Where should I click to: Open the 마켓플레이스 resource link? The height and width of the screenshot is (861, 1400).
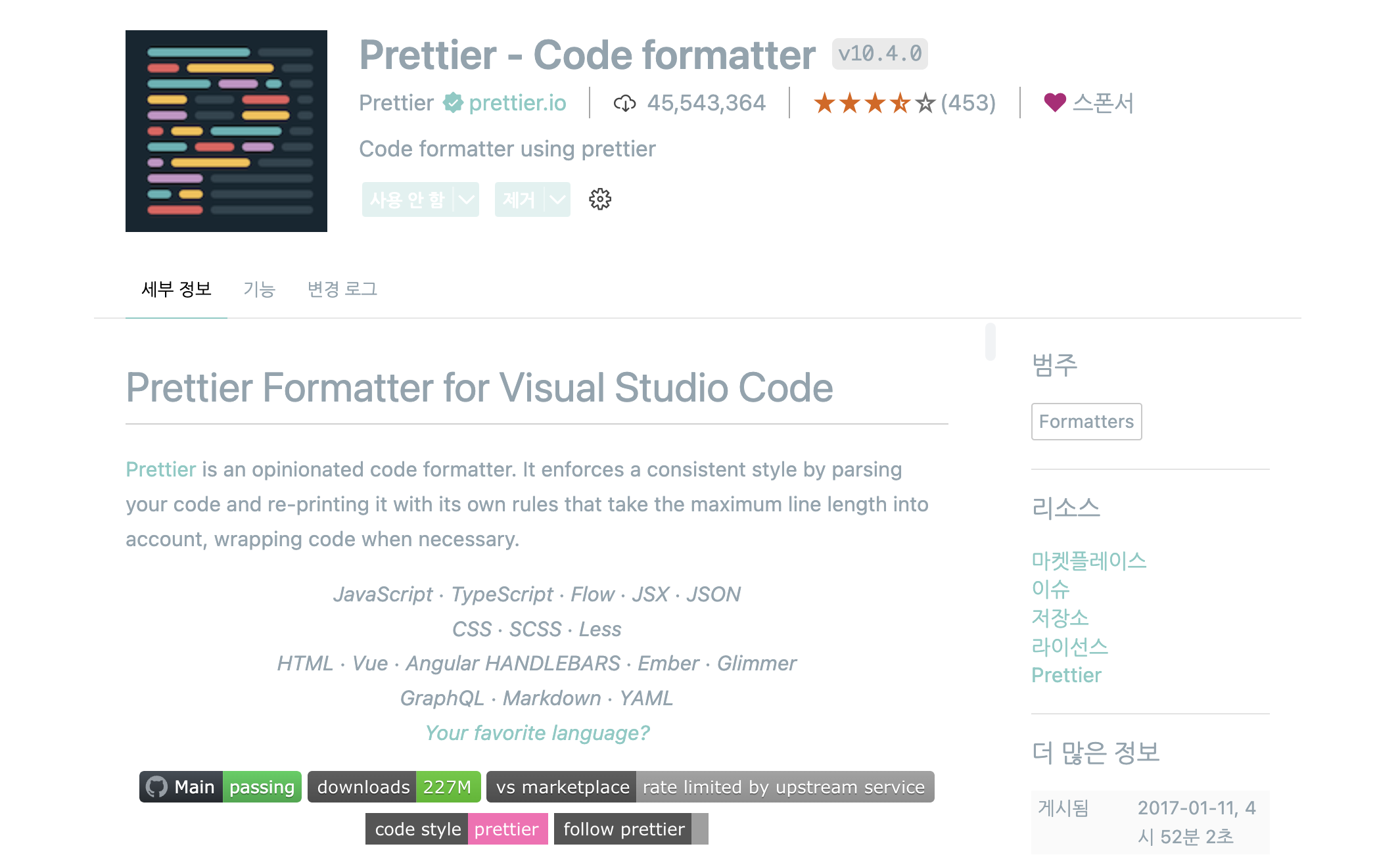click(x=1088, y=561)
